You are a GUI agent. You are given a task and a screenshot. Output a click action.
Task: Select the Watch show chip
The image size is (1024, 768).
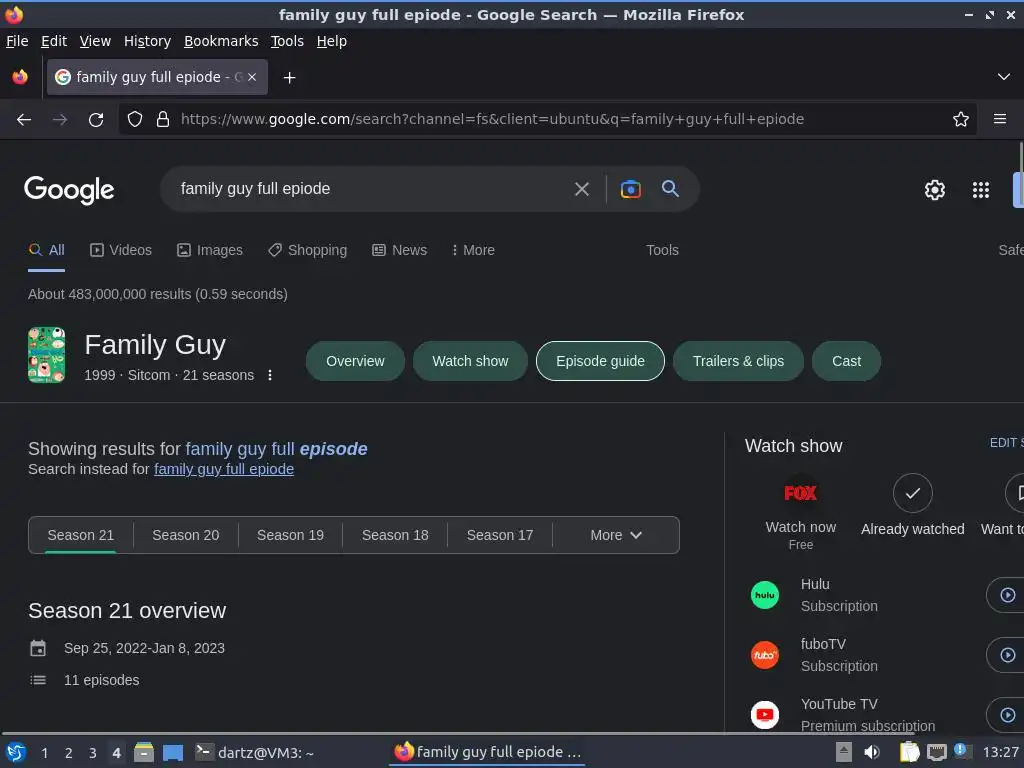point(470,361)
